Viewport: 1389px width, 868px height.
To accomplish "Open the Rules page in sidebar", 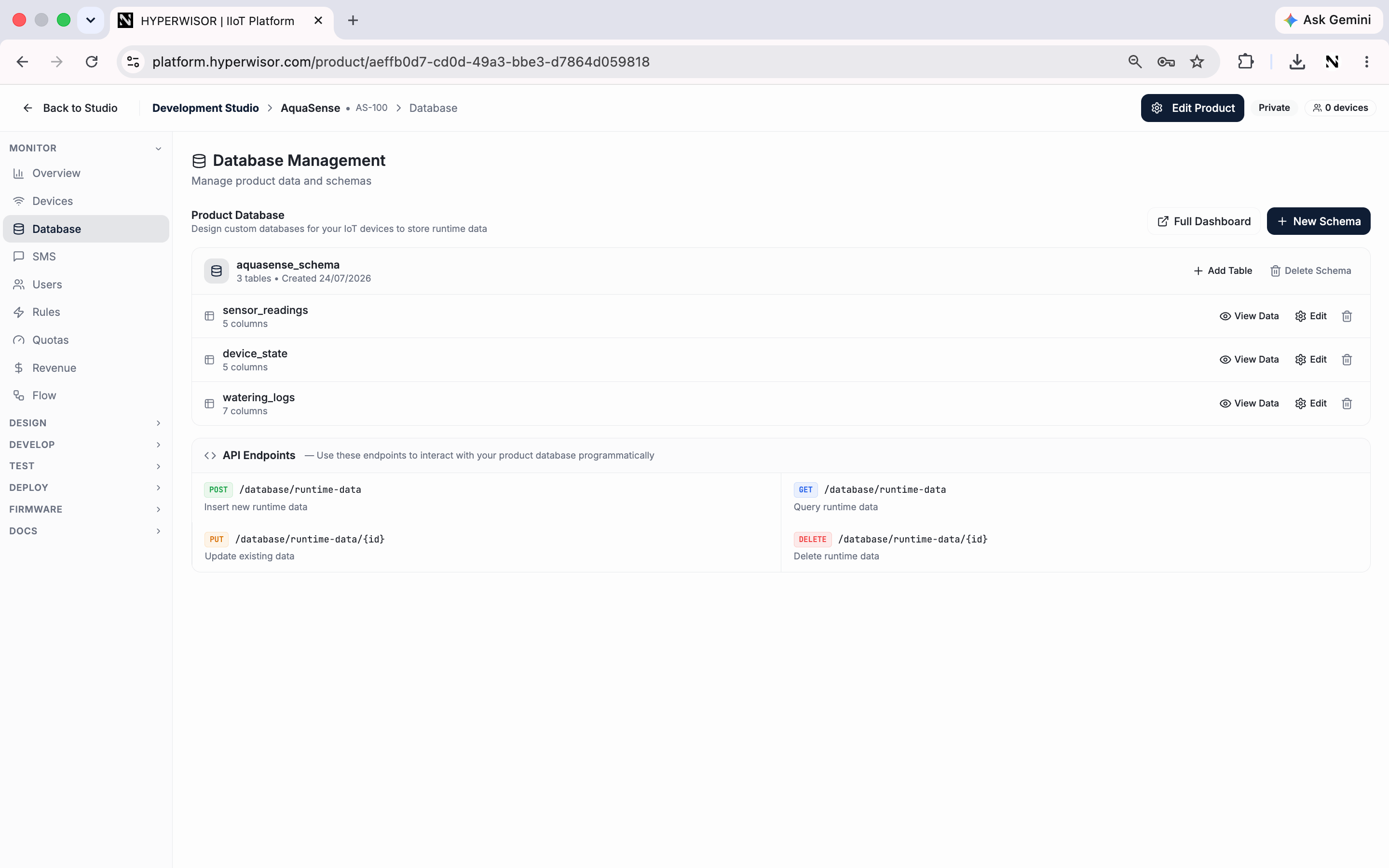I will [86, 312].
